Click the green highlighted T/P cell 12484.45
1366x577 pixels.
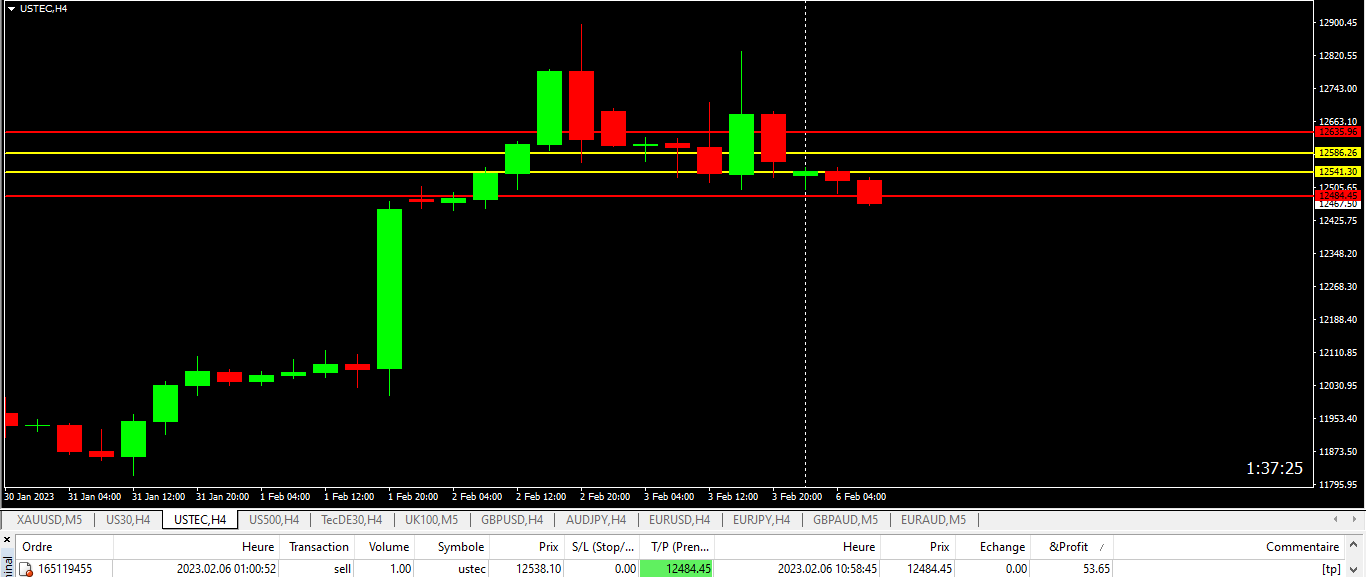676,569
